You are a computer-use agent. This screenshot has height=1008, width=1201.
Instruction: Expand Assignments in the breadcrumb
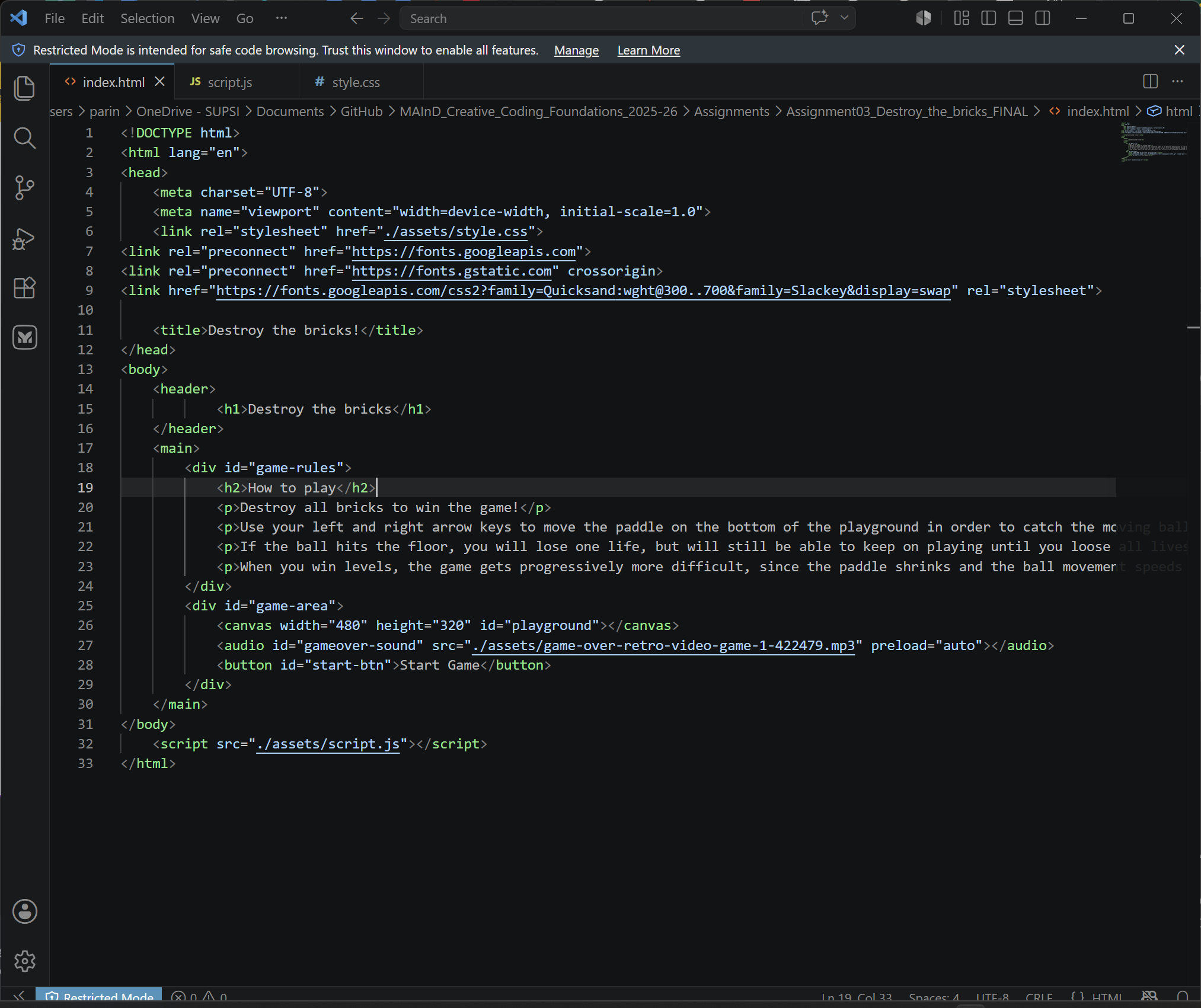click(732, 111)
